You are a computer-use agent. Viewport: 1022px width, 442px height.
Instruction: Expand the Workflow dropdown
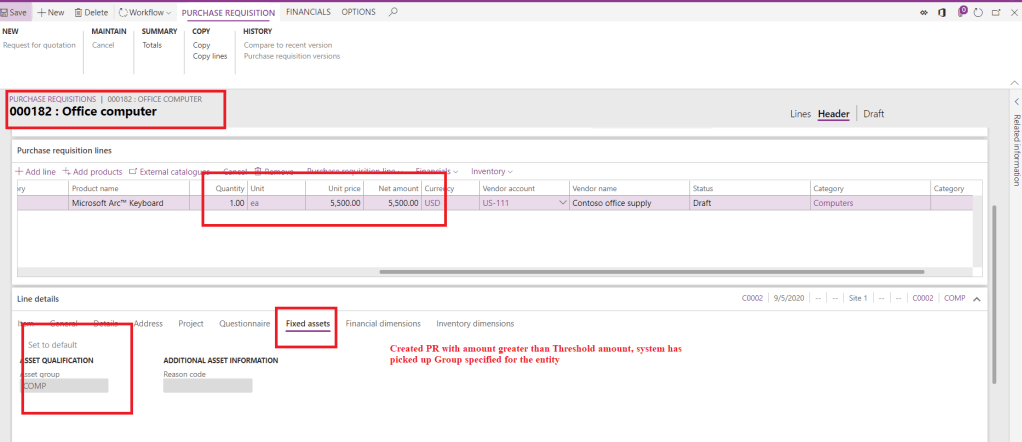[145, 12]
